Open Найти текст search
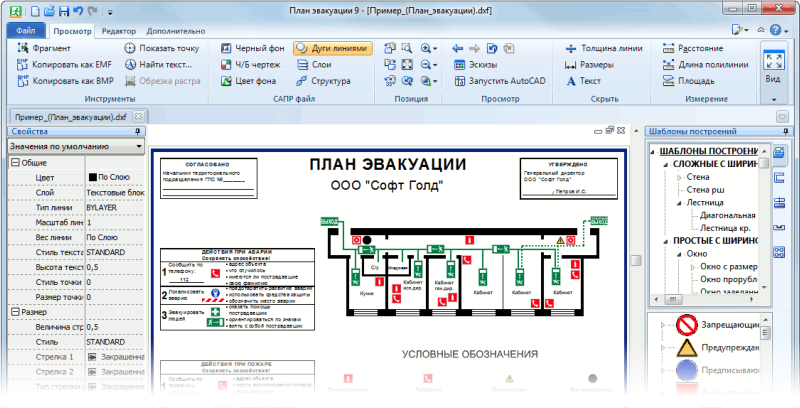The height and width of the screenshot is (408, 800). [x=158, y=64]
